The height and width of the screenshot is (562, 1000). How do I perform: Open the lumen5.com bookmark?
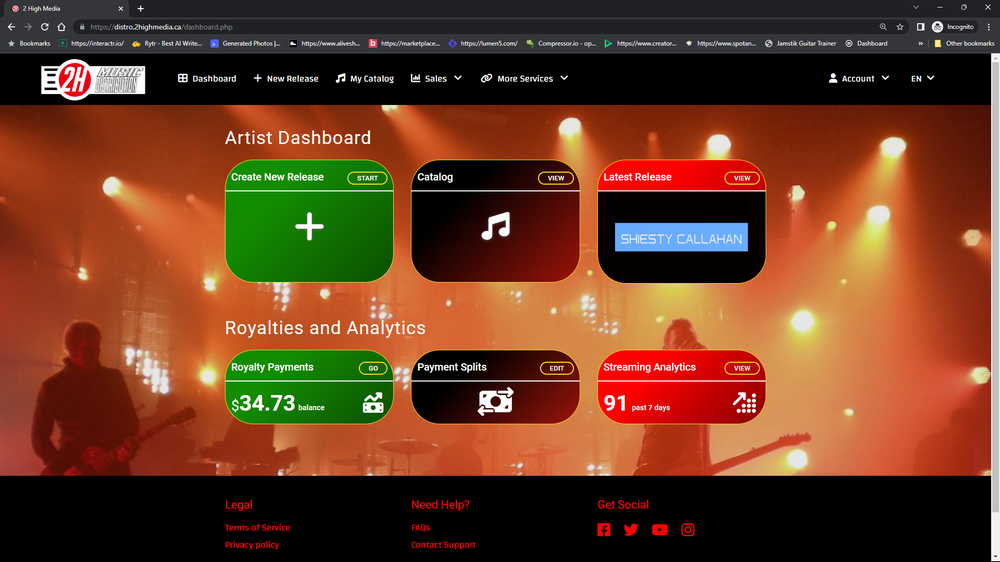tap(483, 43)
